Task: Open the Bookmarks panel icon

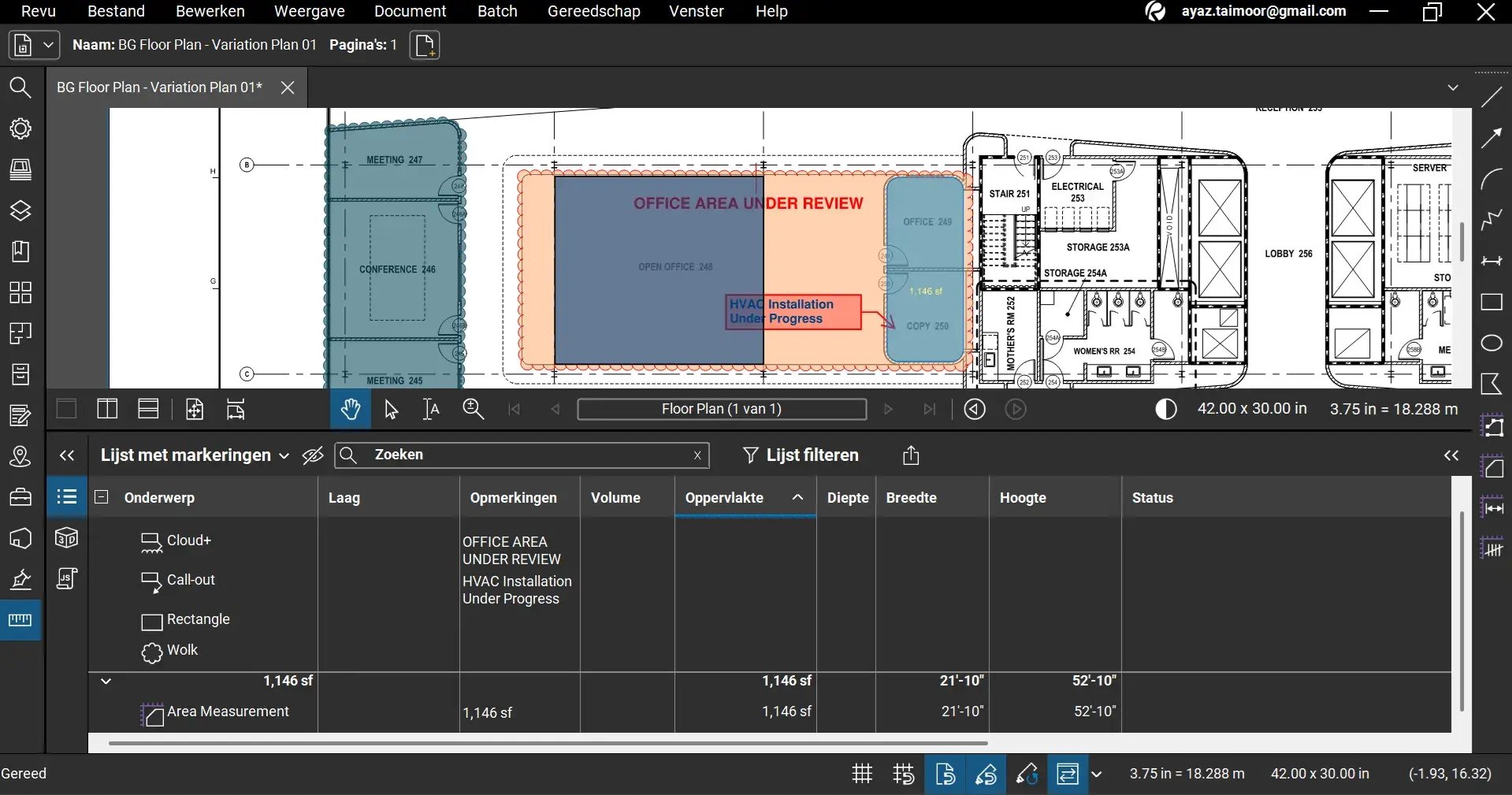Action: [20, 251]
